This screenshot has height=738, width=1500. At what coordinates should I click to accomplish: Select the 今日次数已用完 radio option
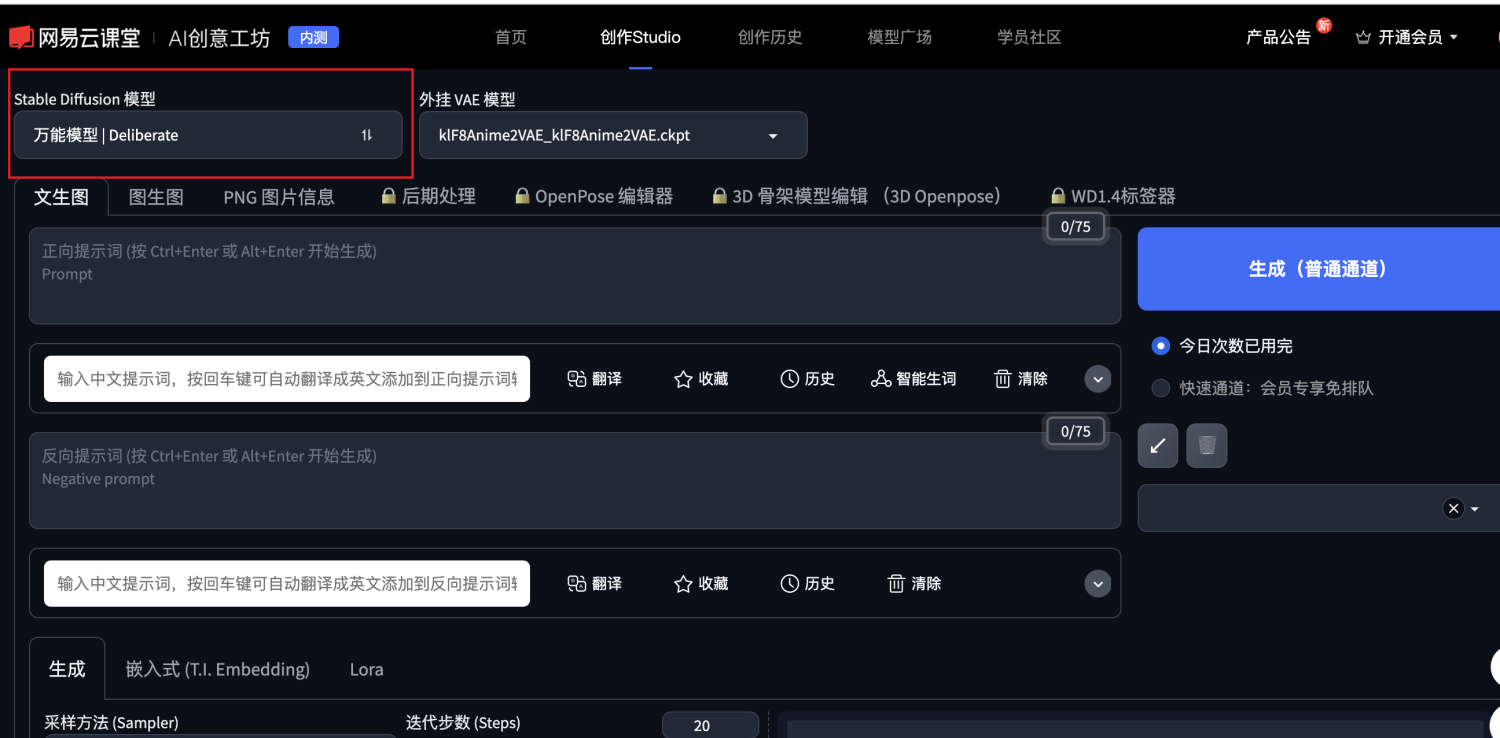(1160, 346)
